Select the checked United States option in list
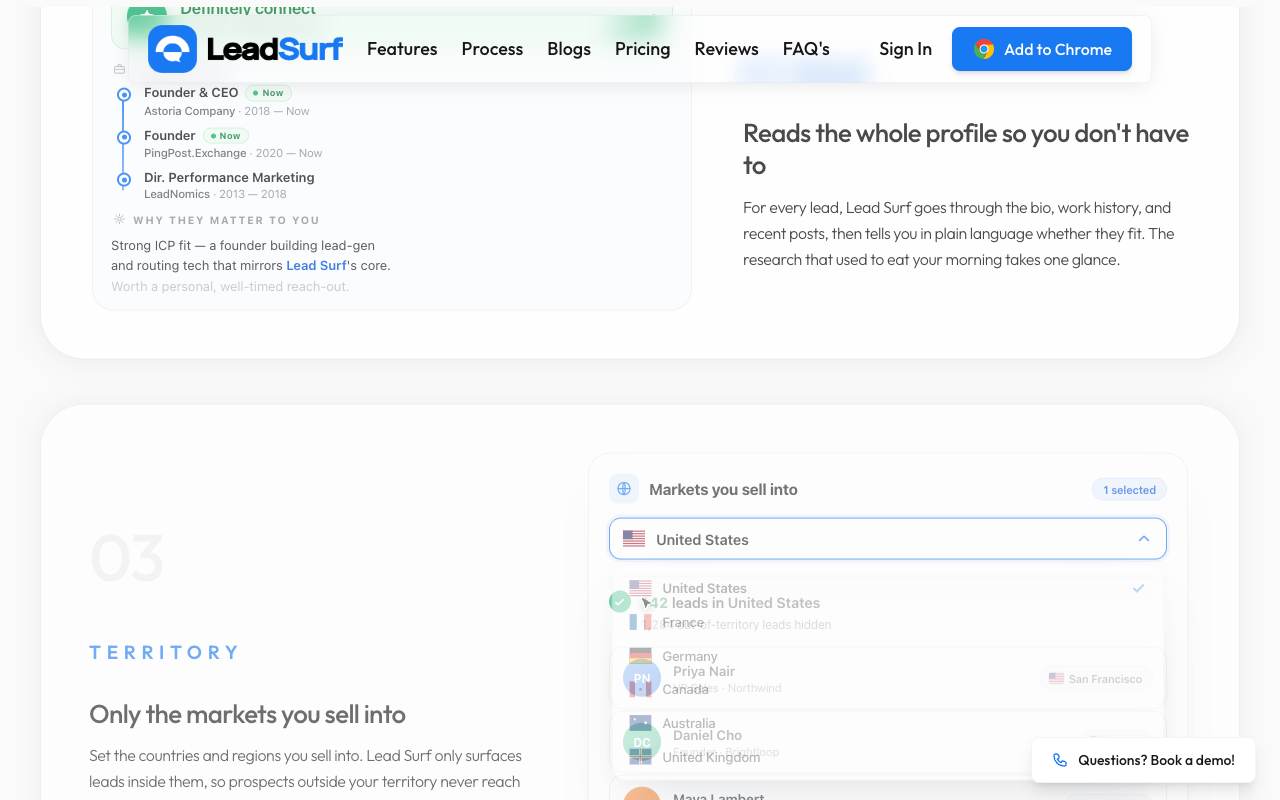This screenshot has height=800, width=1280. point(888,588)
